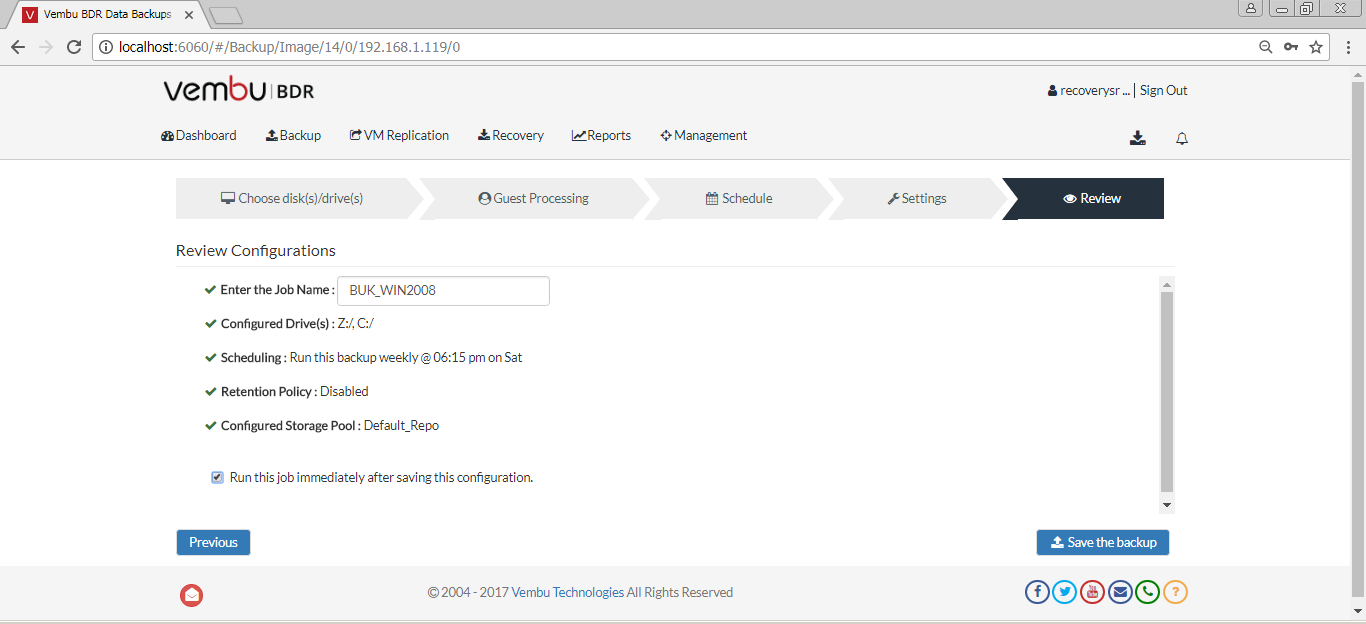The image size is (1366, 624).
Task: Open the notifications bell icon
Action: point(1182,139)
